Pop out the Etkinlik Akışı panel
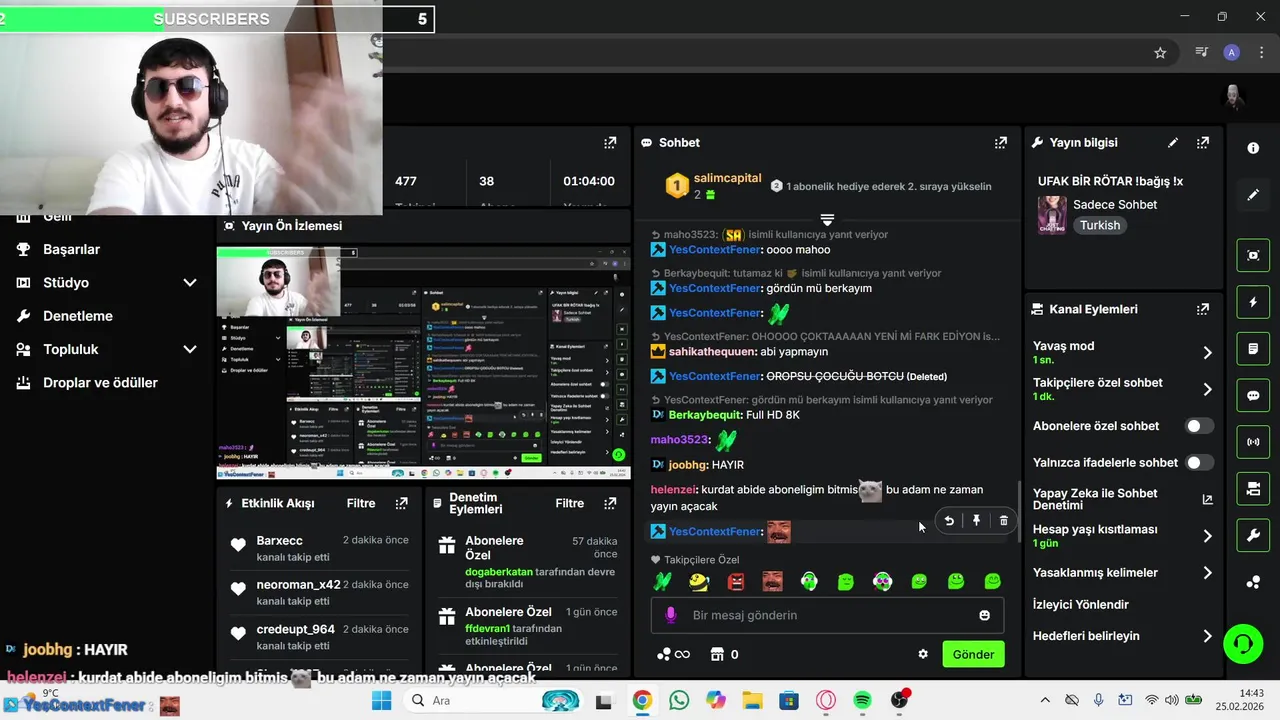This screenshot has height=720, width=1280. point(401,503)
